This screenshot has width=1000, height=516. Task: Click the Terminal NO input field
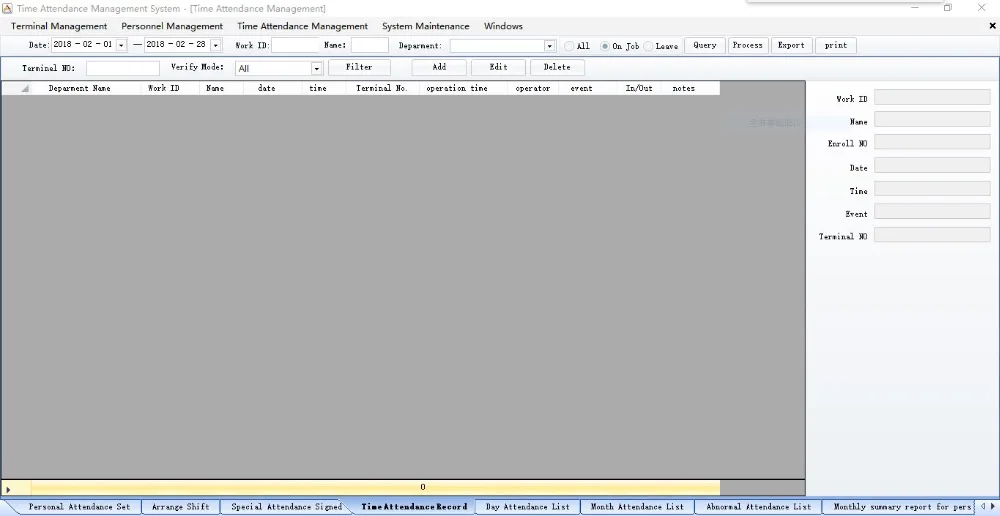click(122, 68)
